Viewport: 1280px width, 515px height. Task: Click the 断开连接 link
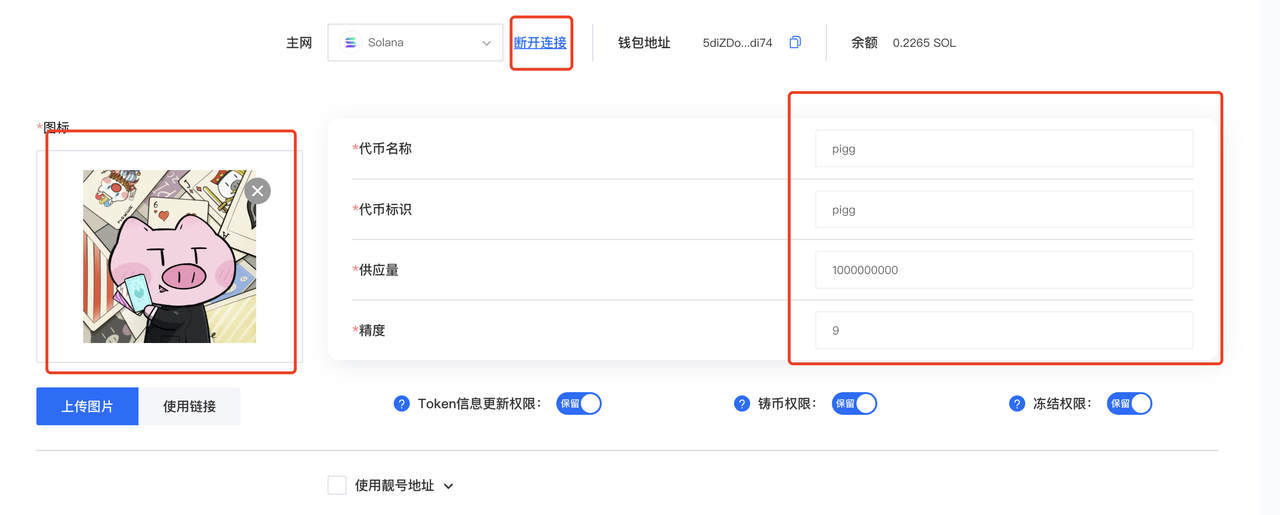coord(540,43)
